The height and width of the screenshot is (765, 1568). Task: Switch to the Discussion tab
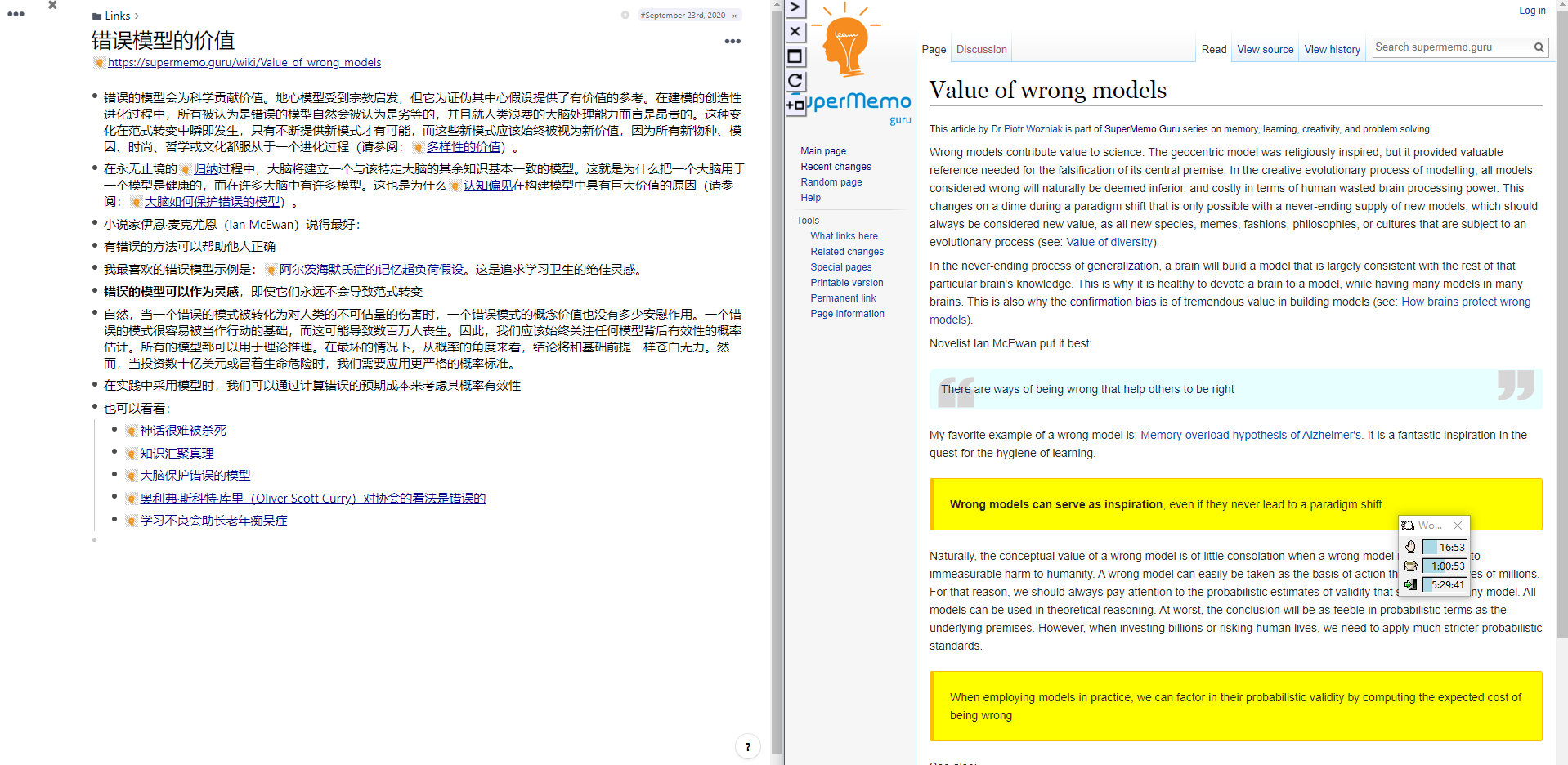(x=981, y=49)
